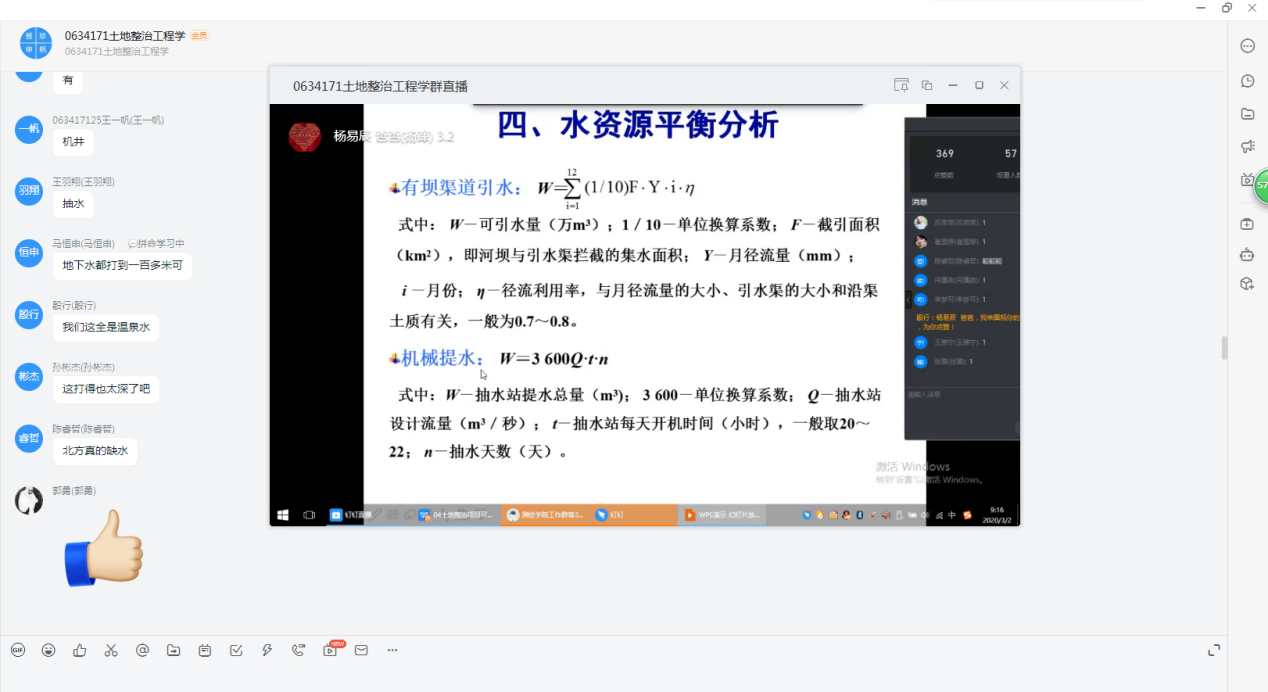This screenshot has width=1268, height=692.
Task: Open more toolbar actions via ellipsis icon
Action: coord(392,650)
